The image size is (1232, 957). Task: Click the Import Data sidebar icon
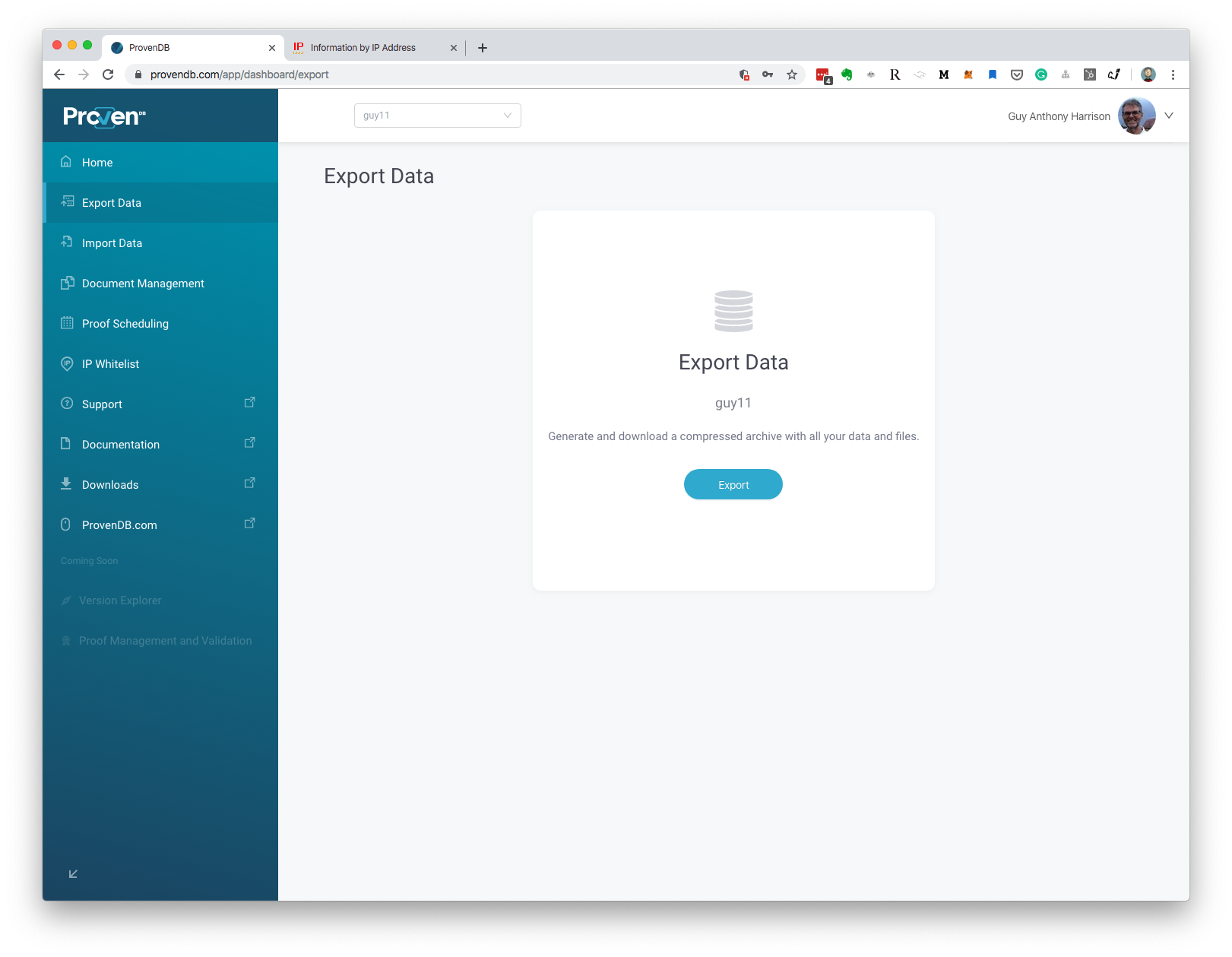(x=66, y=242)
